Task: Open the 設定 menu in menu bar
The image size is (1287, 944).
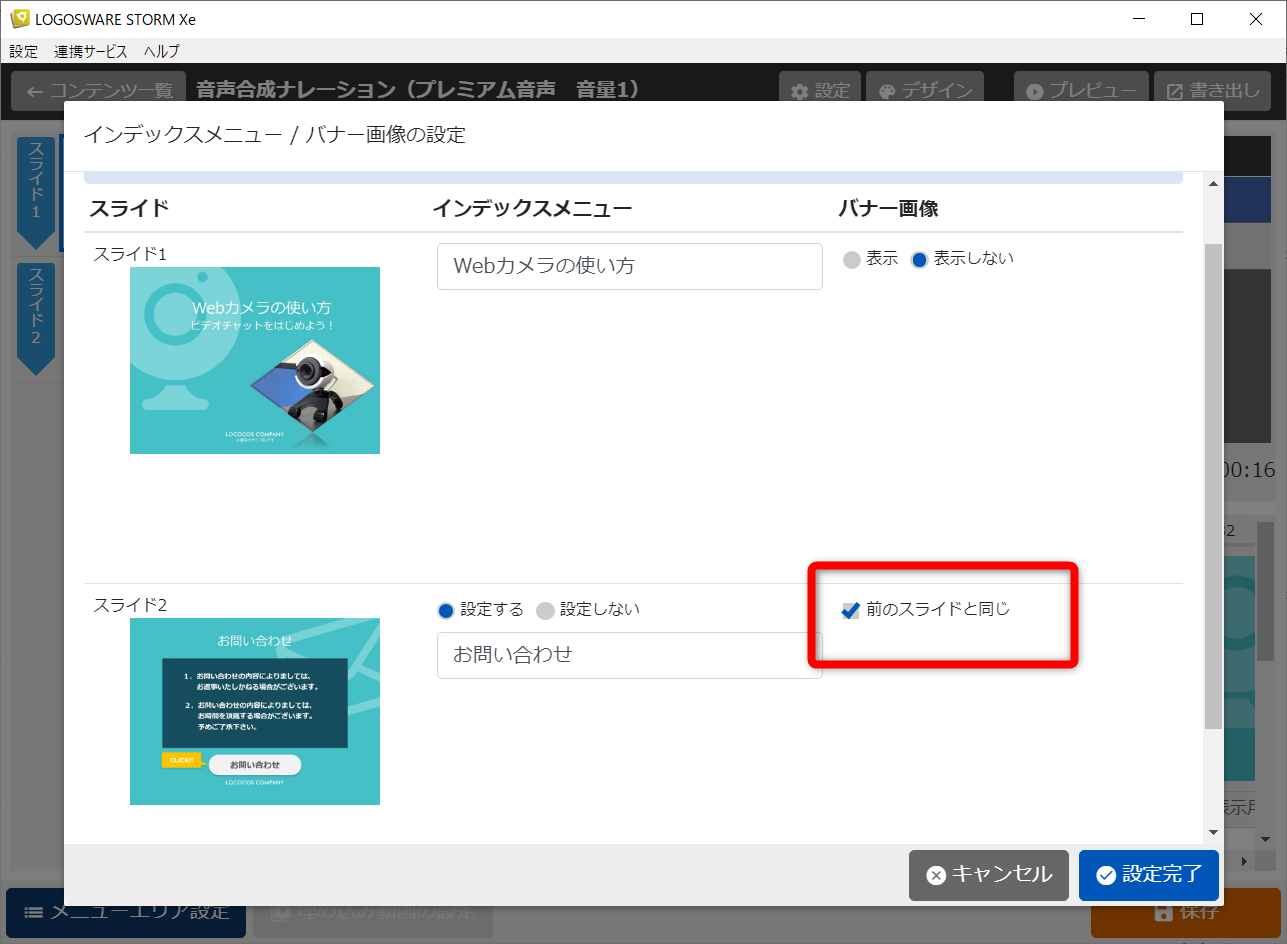Action: [23, 52]
